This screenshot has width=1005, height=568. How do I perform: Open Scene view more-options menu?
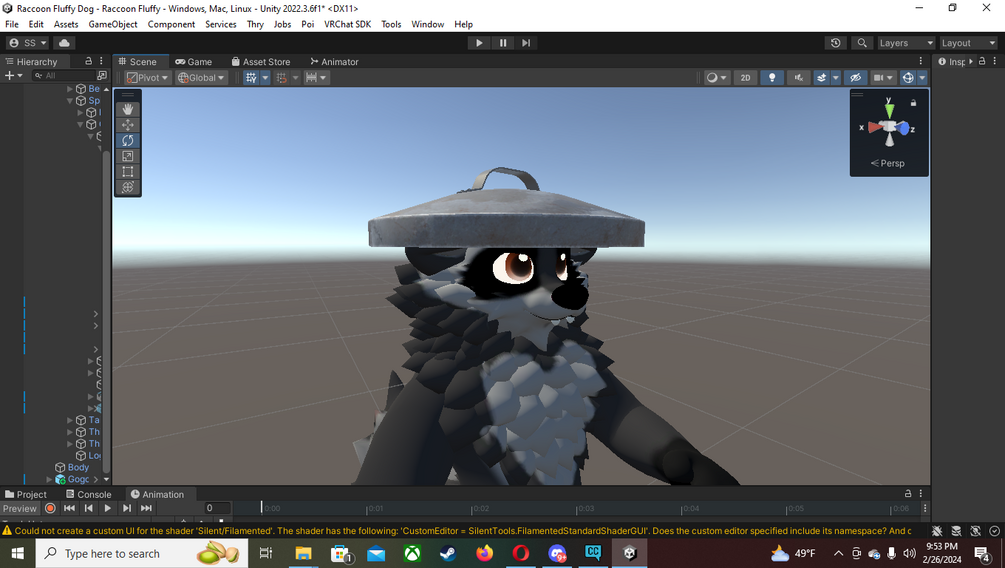921,61
